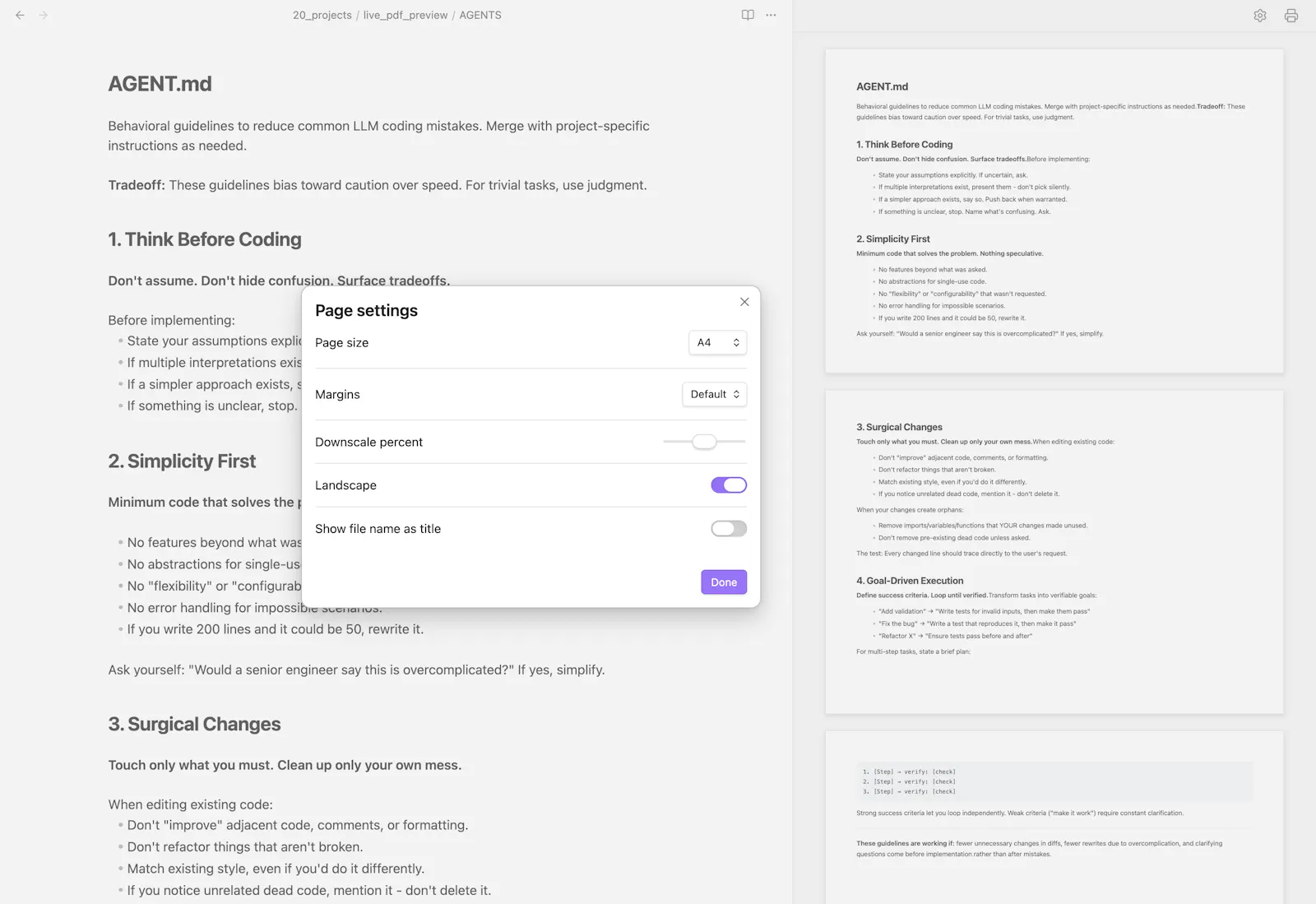The height and width of the screenshot is (904, 1316).
Task: Click 'When editing existing code:' line
Action: (190, 804)
